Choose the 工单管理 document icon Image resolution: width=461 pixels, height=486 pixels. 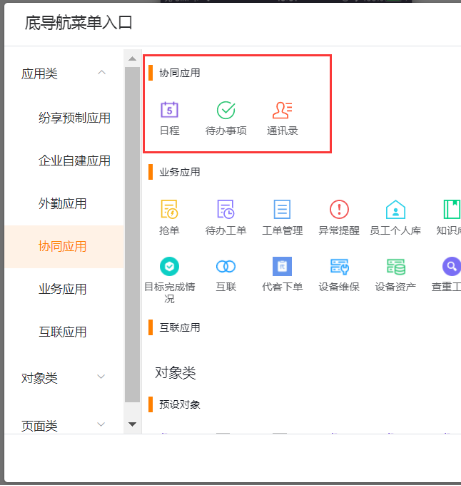pyautogui.click(x=282, y=209)
